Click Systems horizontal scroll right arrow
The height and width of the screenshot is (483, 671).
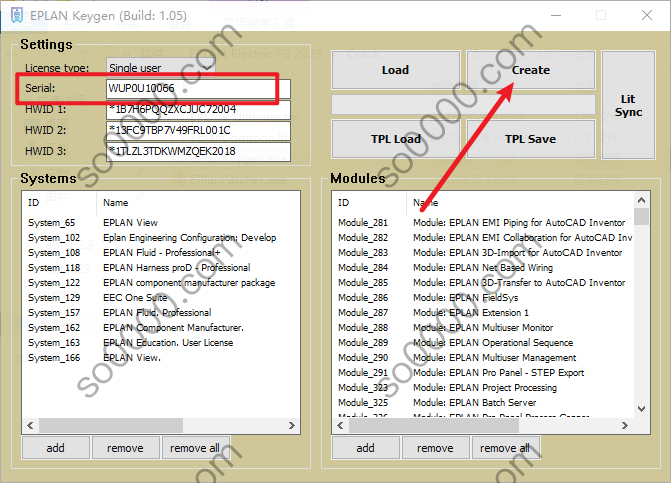(x=292, y=425)
